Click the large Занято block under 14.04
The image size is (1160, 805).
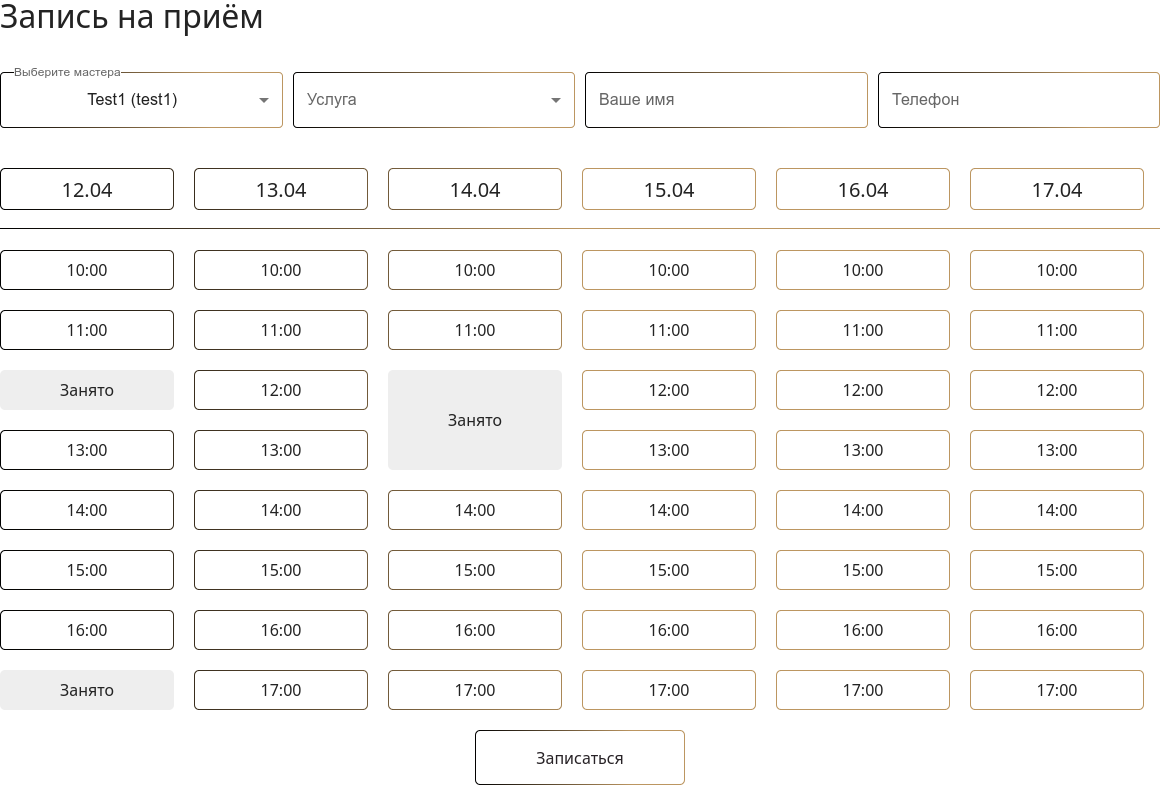pos(475,420)
